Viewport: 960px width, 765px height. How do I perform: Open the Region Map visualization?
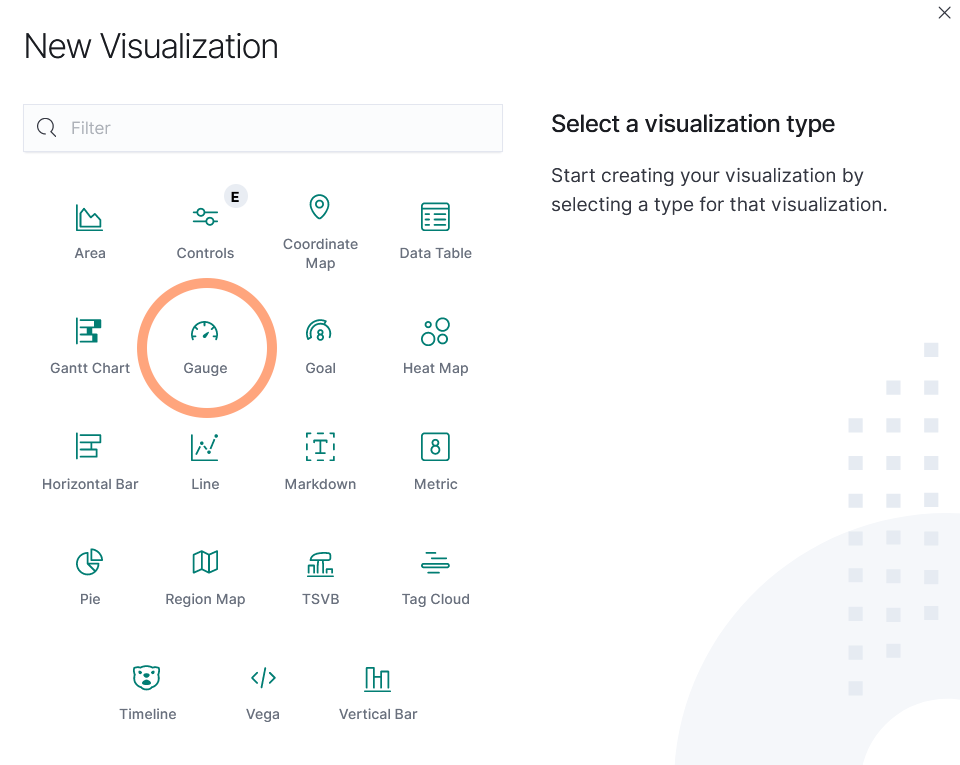[x=205, y=563]
